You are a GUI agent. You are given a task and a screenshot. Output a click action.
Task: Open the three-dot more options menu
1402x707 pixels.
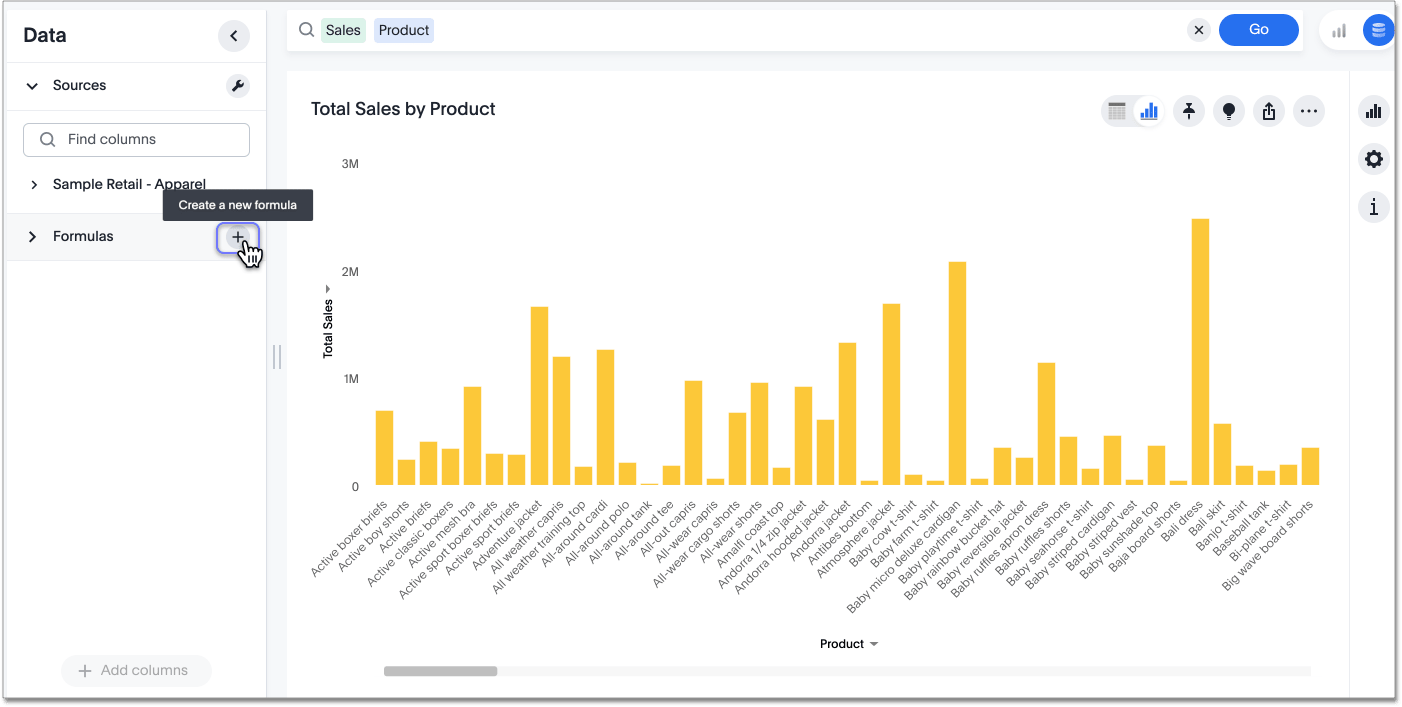pyautogui.click(x=1308, y=111)
